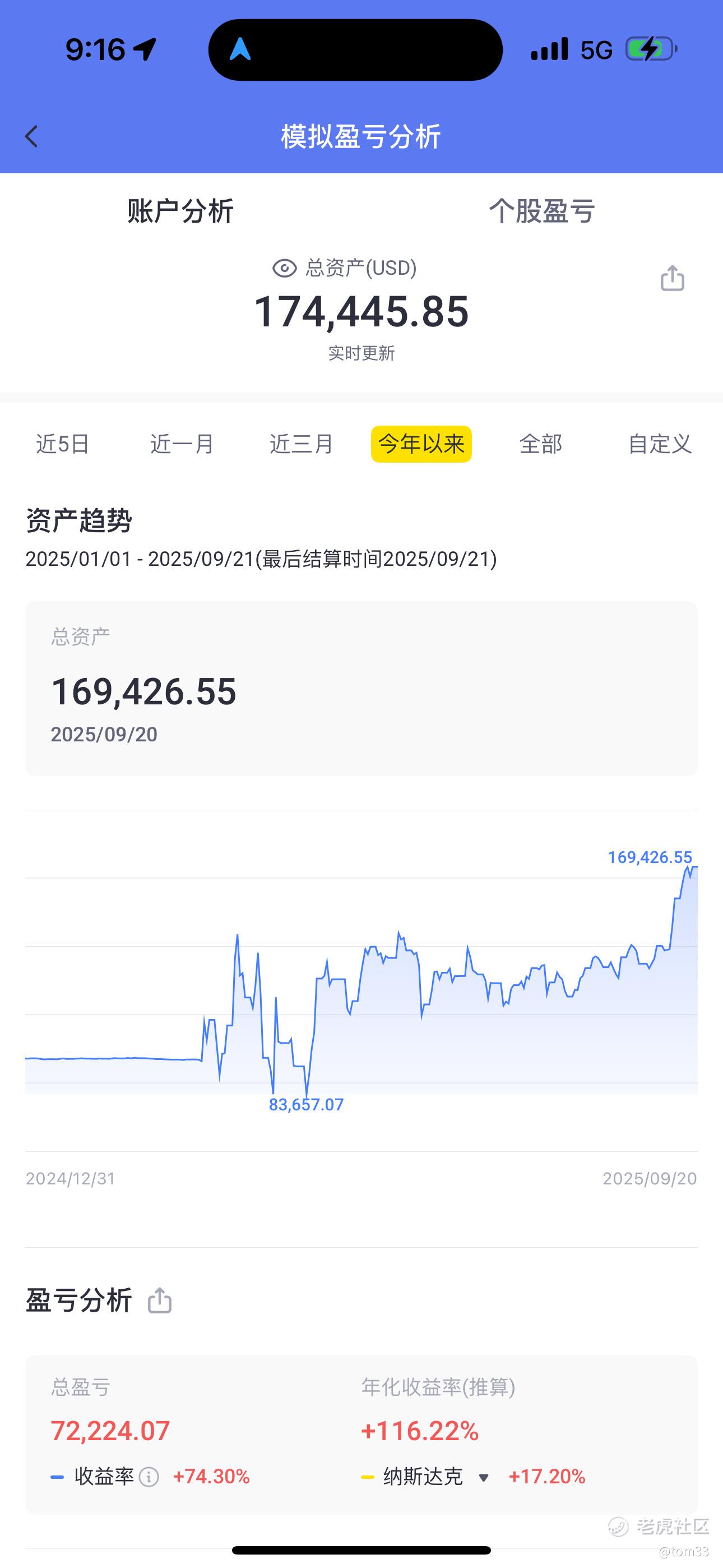Tap cellular signal bars icon
Viewport: 723px width, 1568px height.
(x=550, y=49)
